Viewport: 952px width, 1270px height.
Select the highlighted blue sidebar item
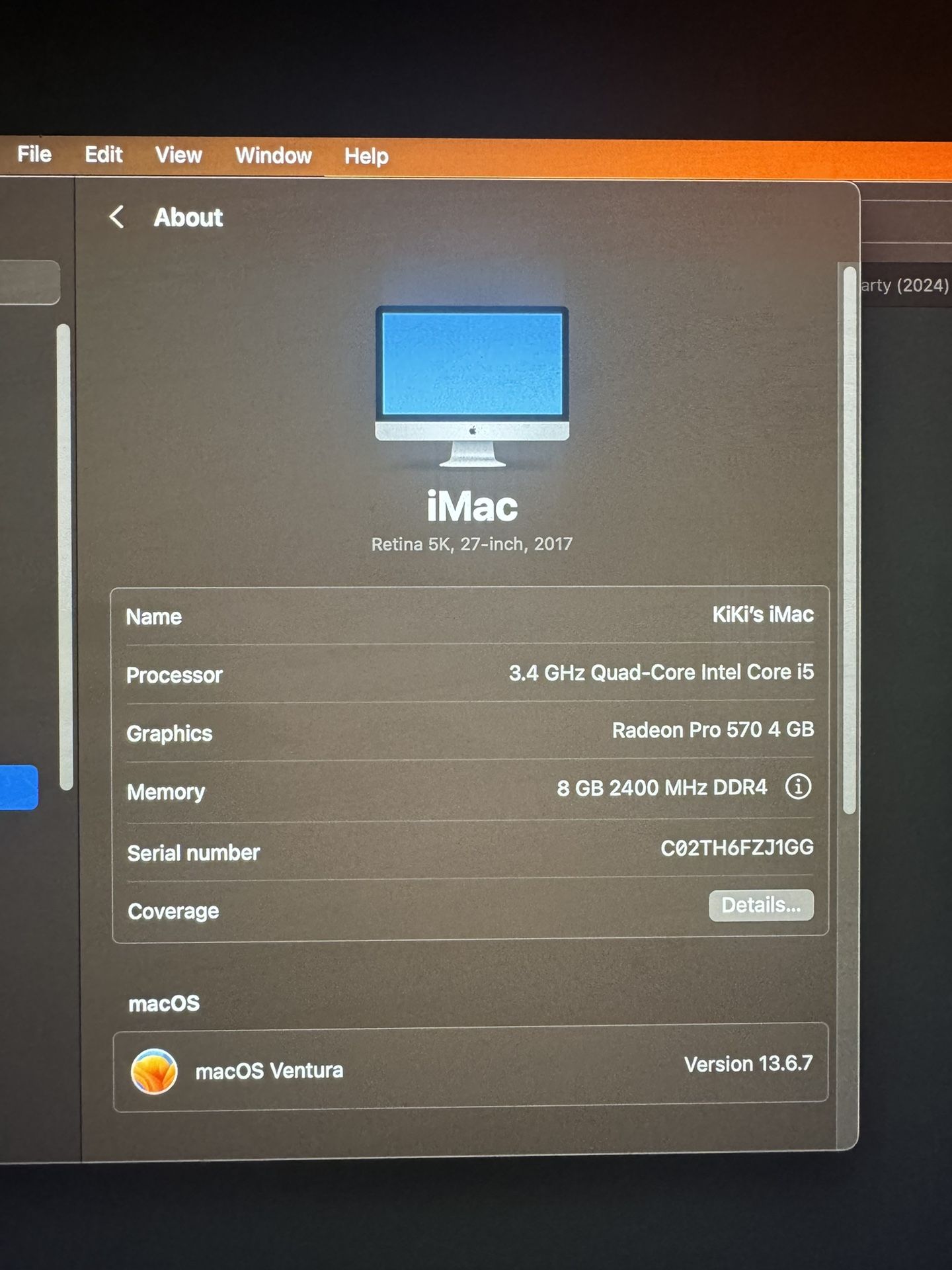(19, 787)
